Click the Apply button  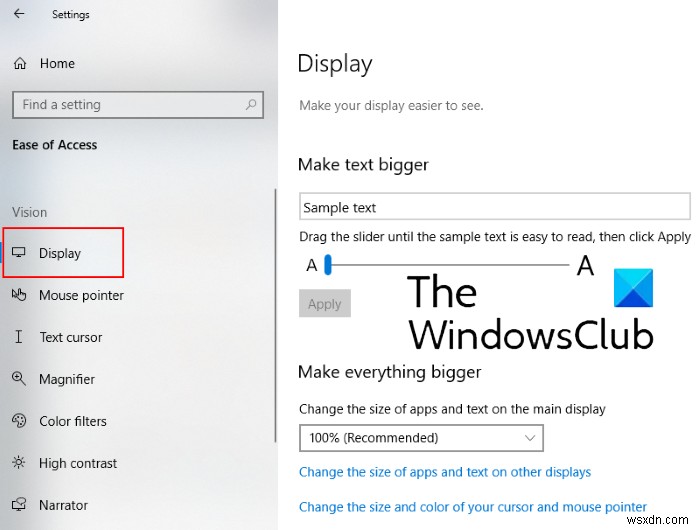[325, 303]
